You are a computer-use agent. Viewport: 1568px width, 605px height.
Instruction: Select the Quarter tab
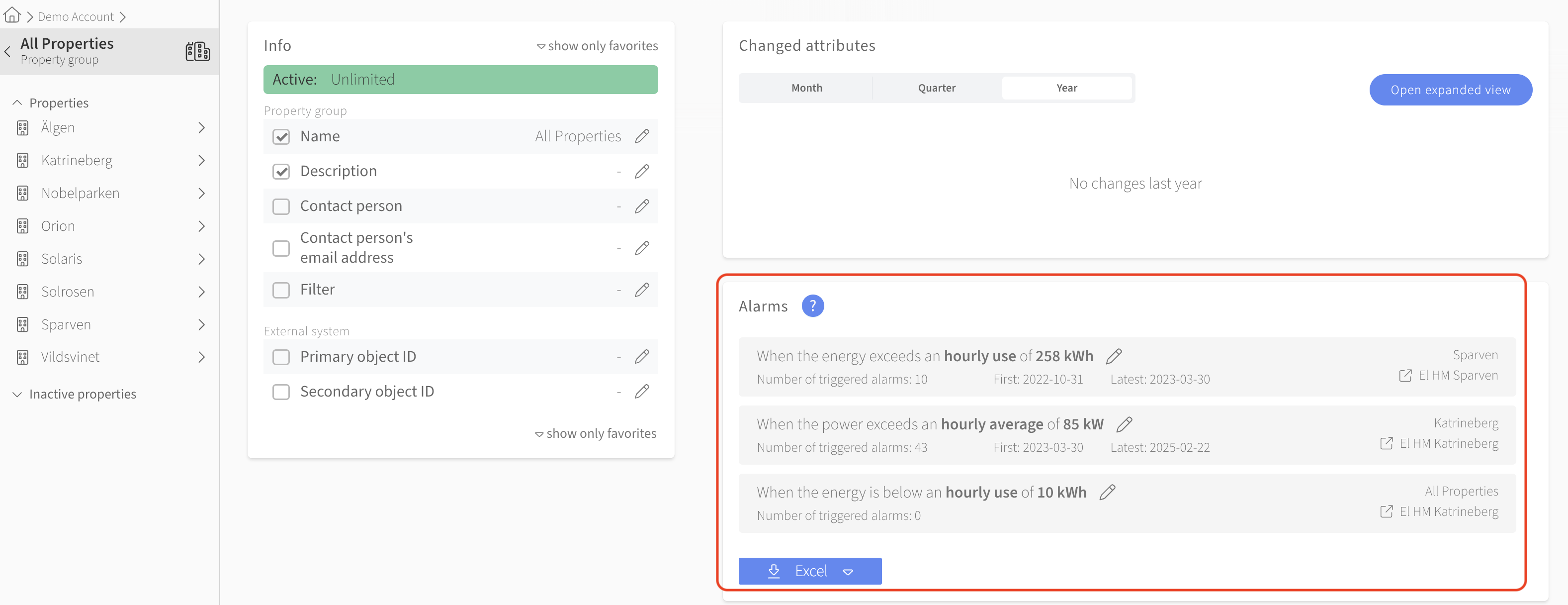[x=936, y=89]
